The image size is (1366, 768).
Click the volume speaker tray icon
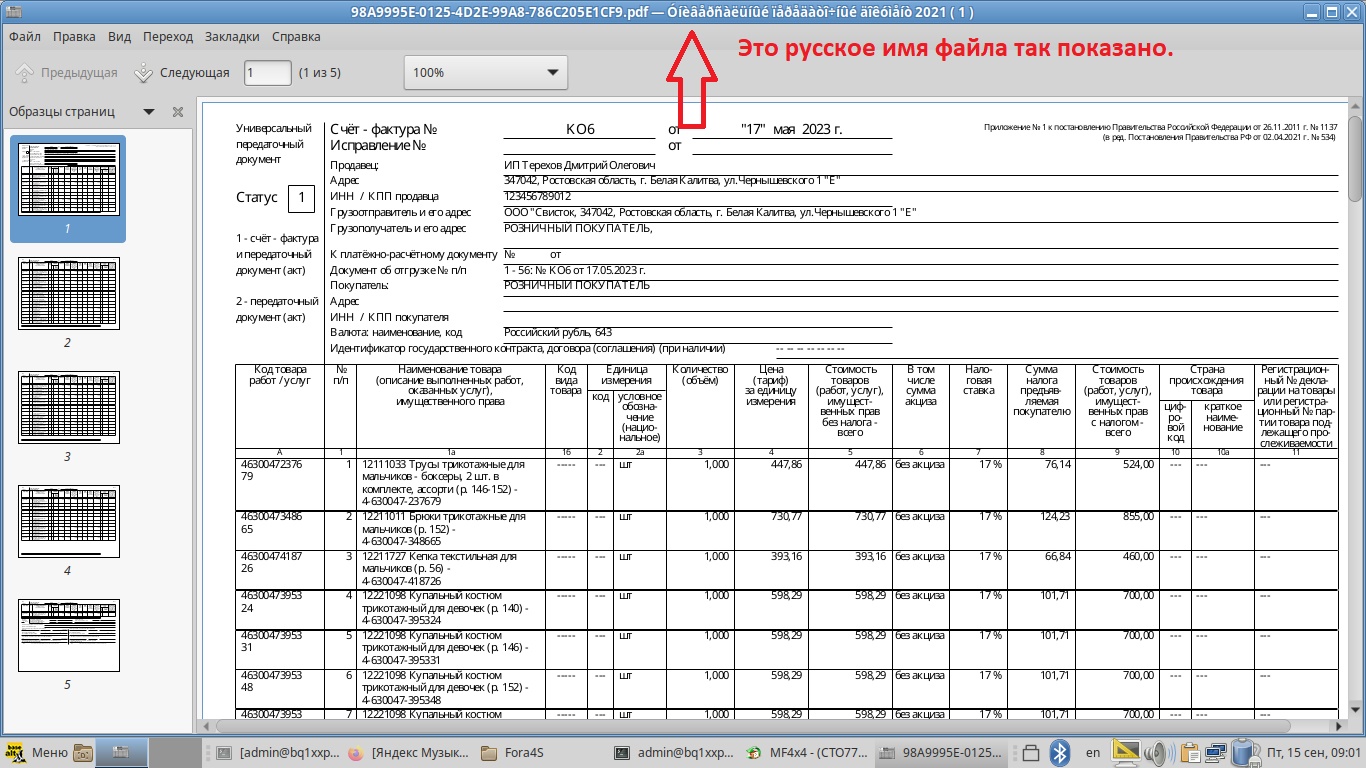(1158, 752)
